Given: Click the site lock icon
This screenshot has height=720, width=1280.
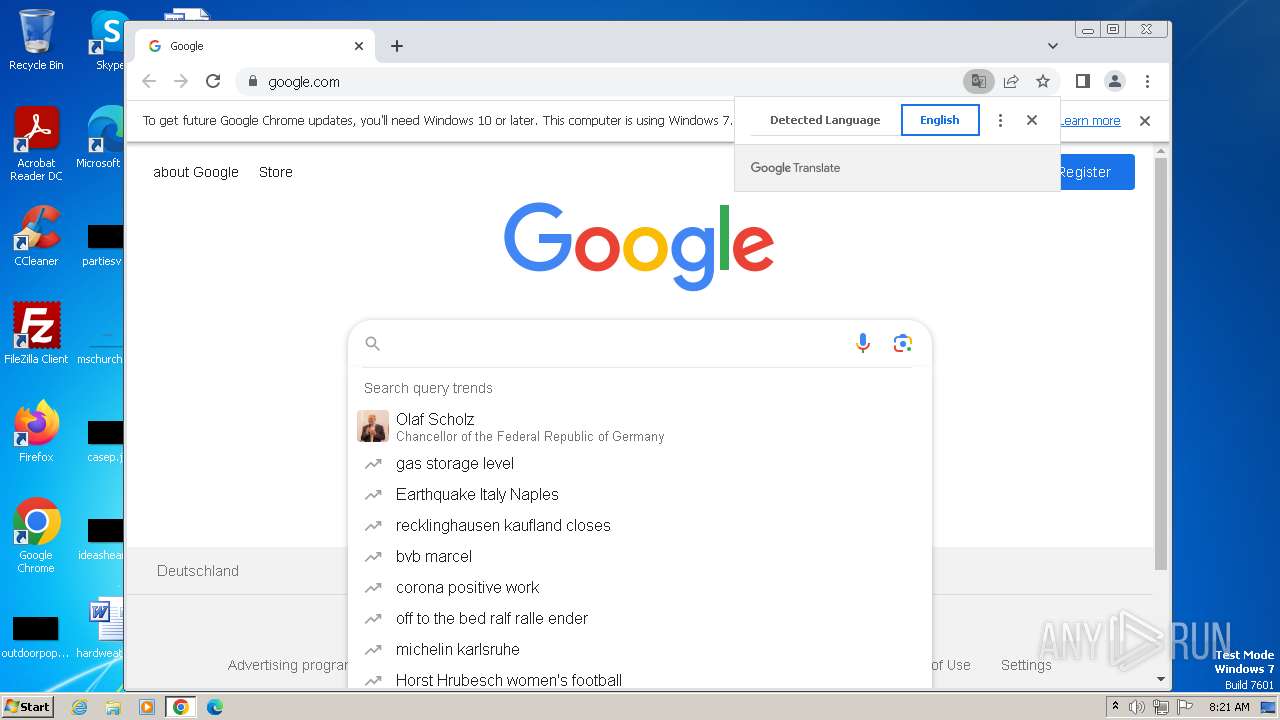Looking at the screenshot, I should point(252,82).
